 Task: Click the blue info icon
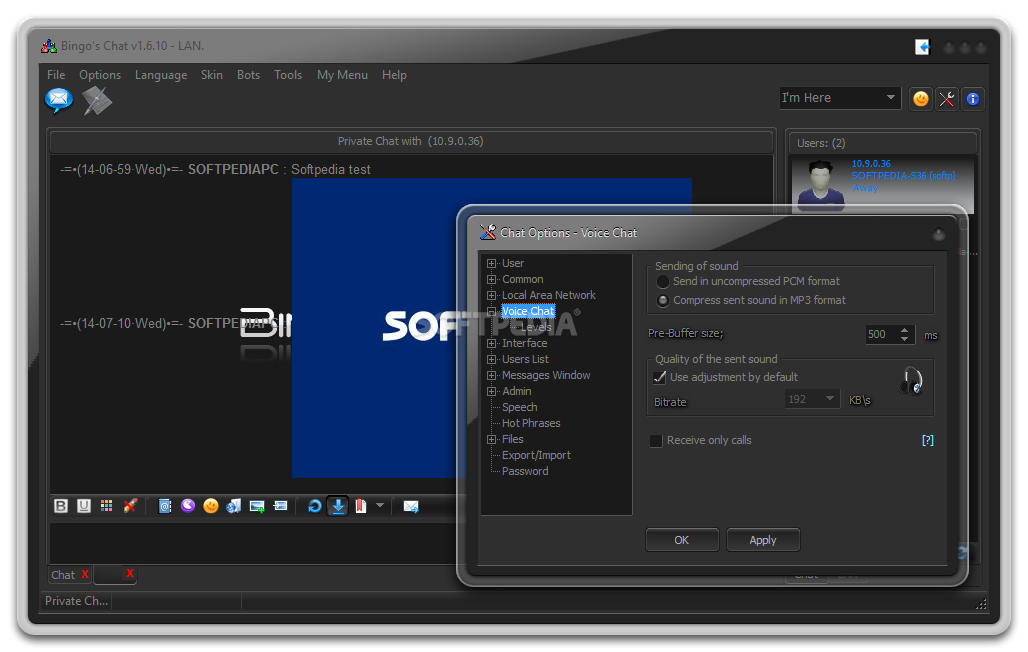[973, 99]
